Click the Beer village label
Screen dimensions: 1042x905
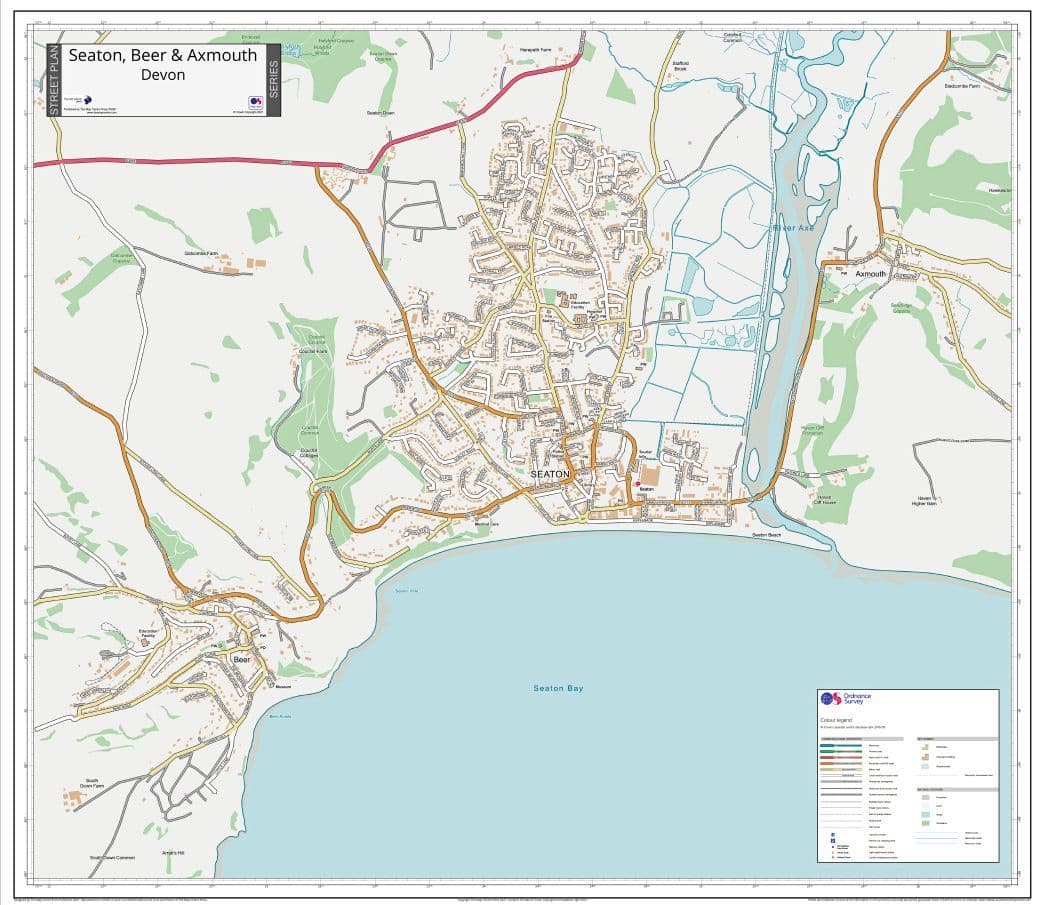point(241,660)
